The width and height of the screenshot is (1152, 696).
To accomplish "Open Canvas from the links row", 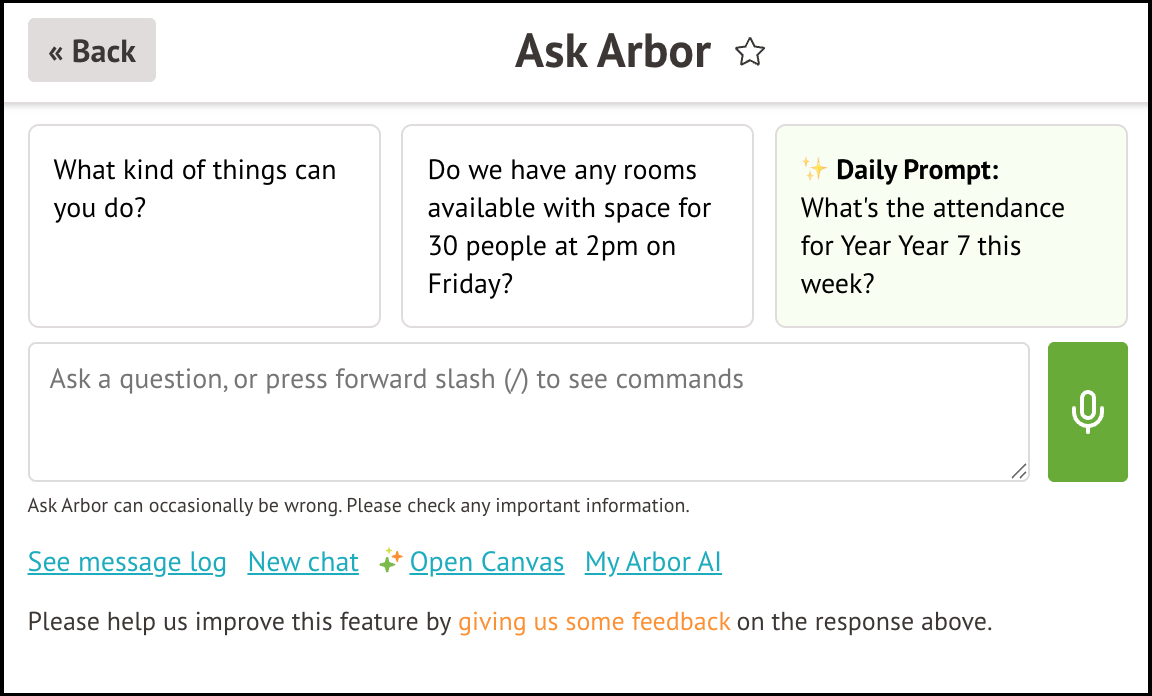I will coord(487,562).
